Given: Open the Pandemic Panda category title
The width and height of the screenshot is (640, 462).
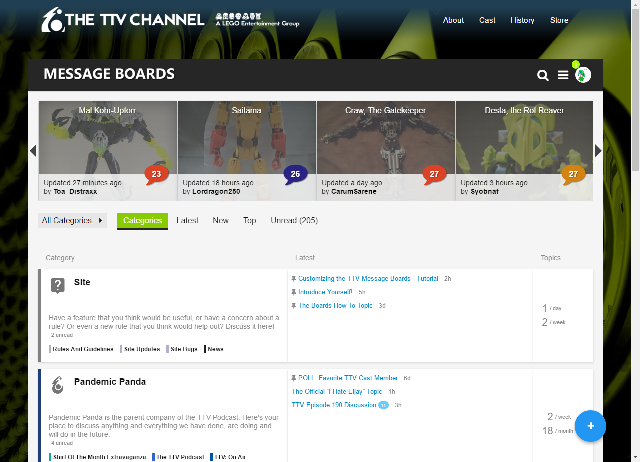Looking at the screenshot, I should tap(110, 382).
